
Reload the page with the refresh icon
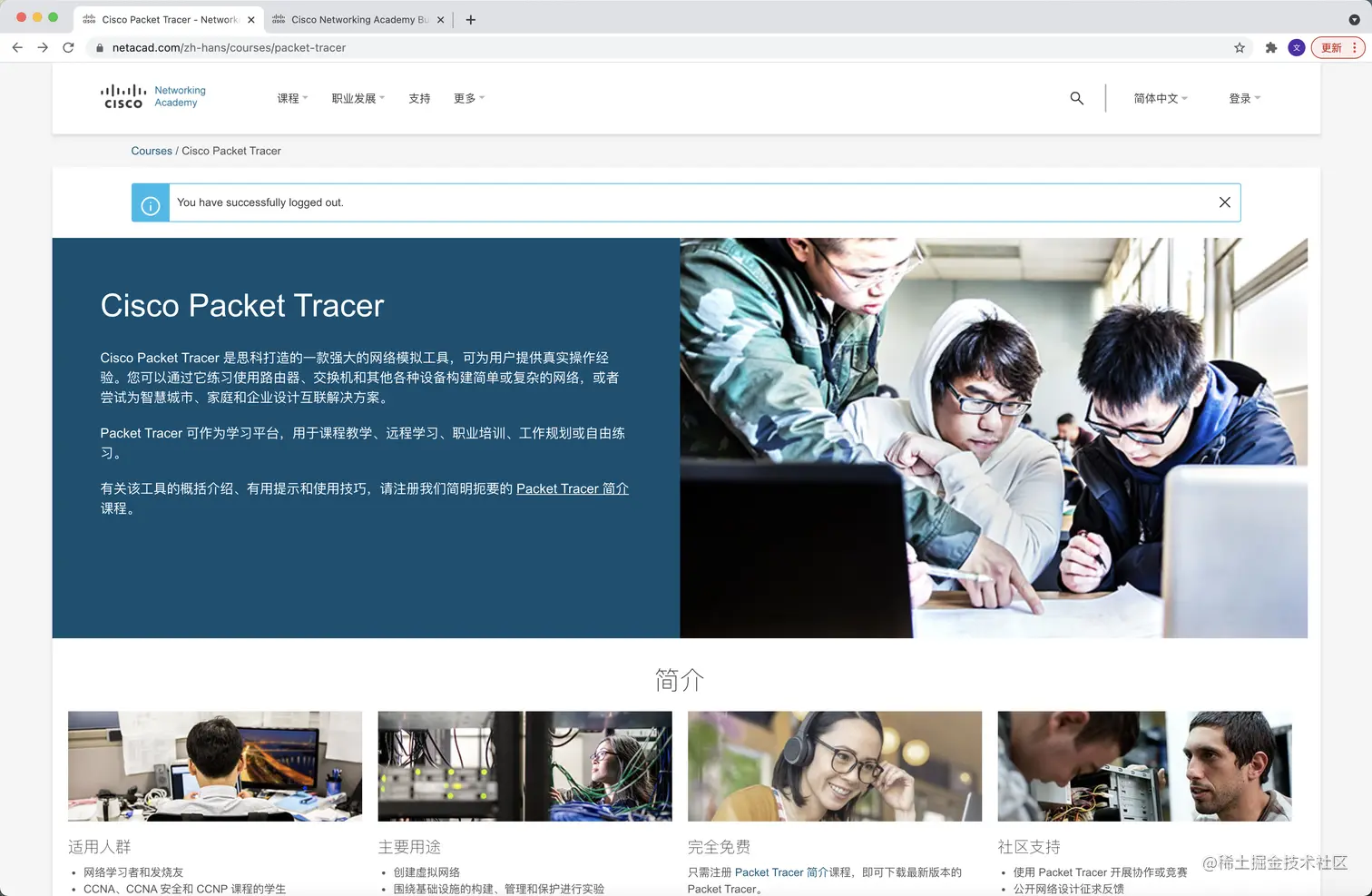tap(68, 47)
